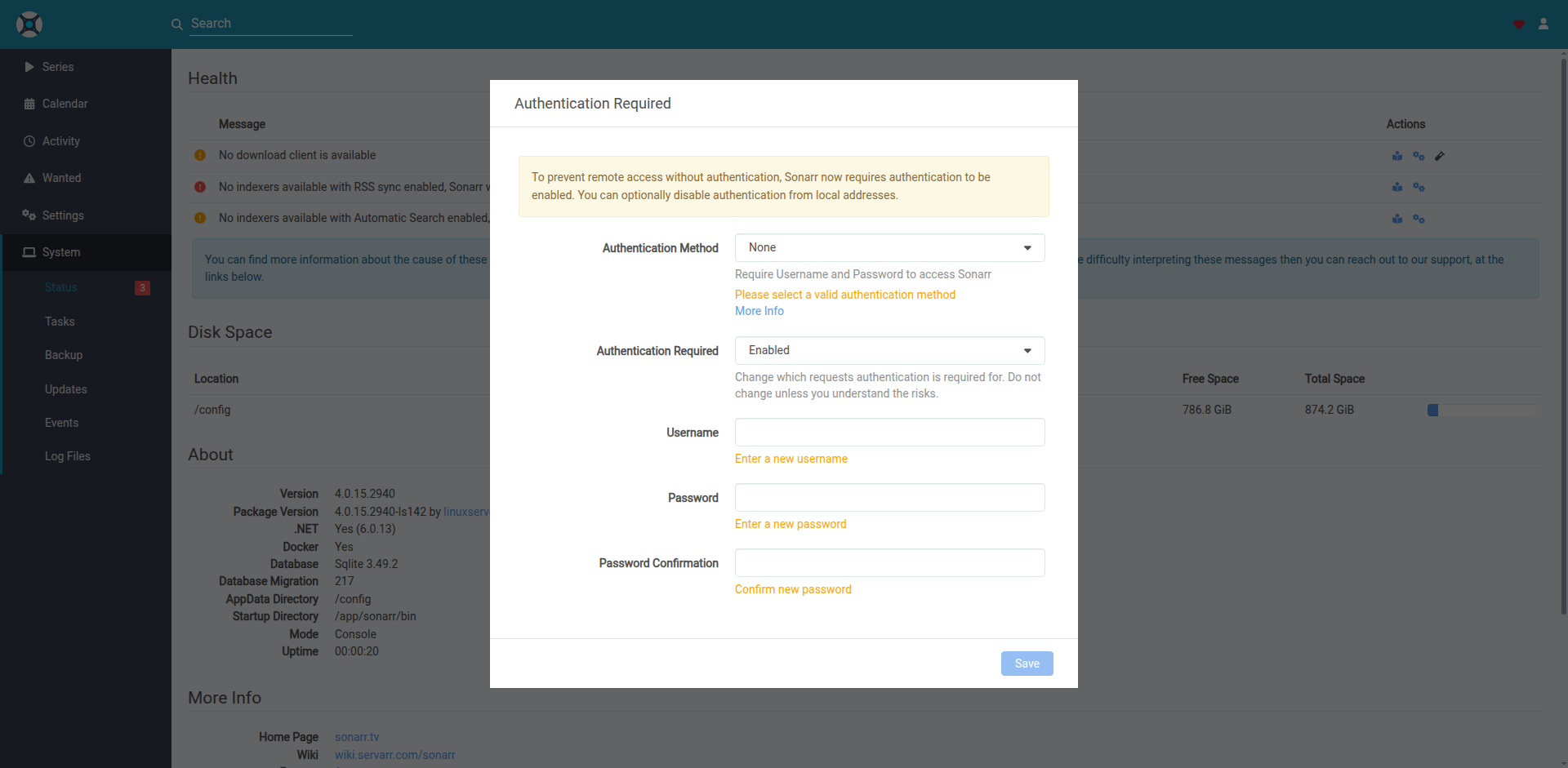Open the Authentication Required dropdown showing Enabled

tap(890, 350)
